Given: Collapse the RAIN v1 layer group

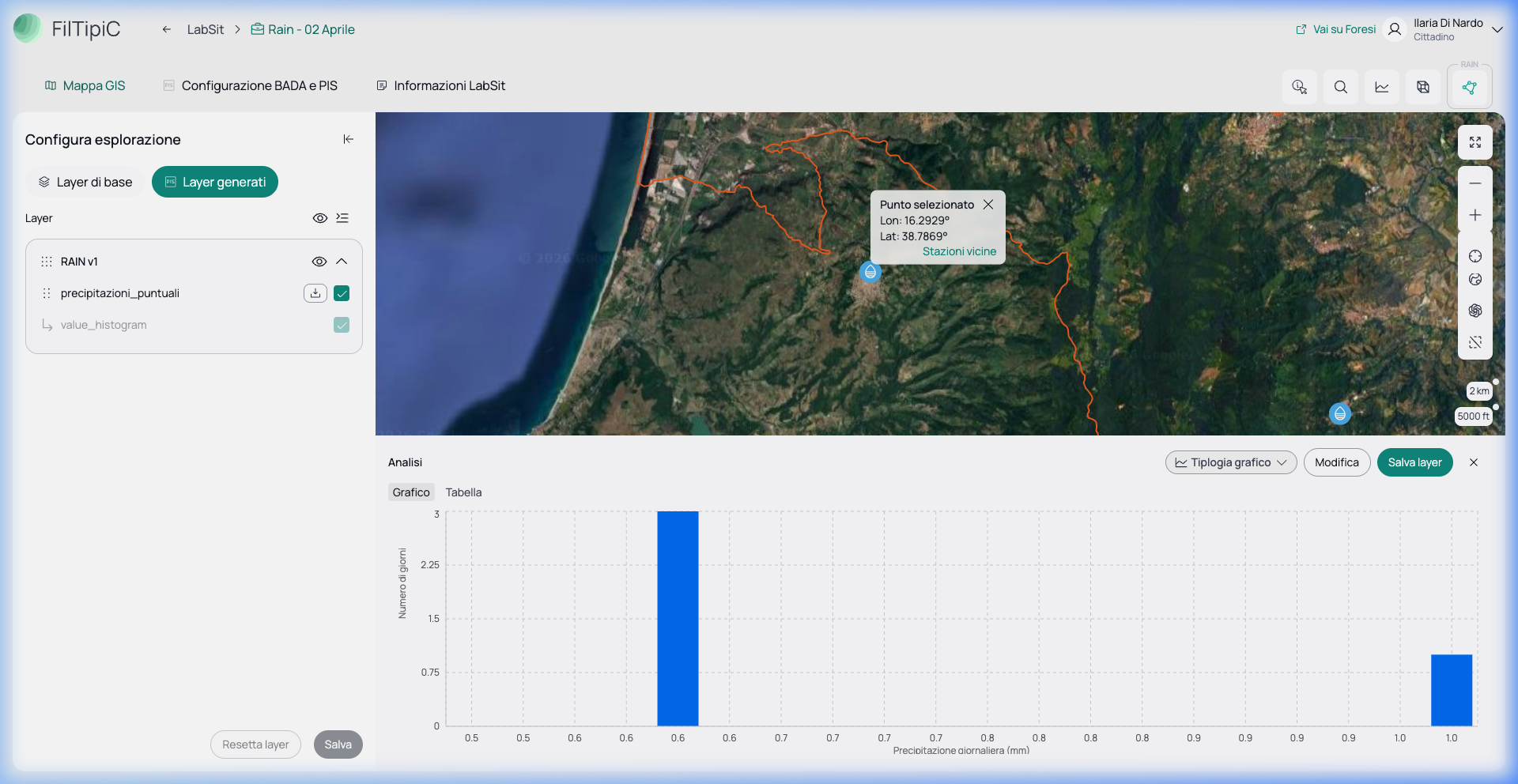Looking at the screenshot, I should (x=342, y=262).
